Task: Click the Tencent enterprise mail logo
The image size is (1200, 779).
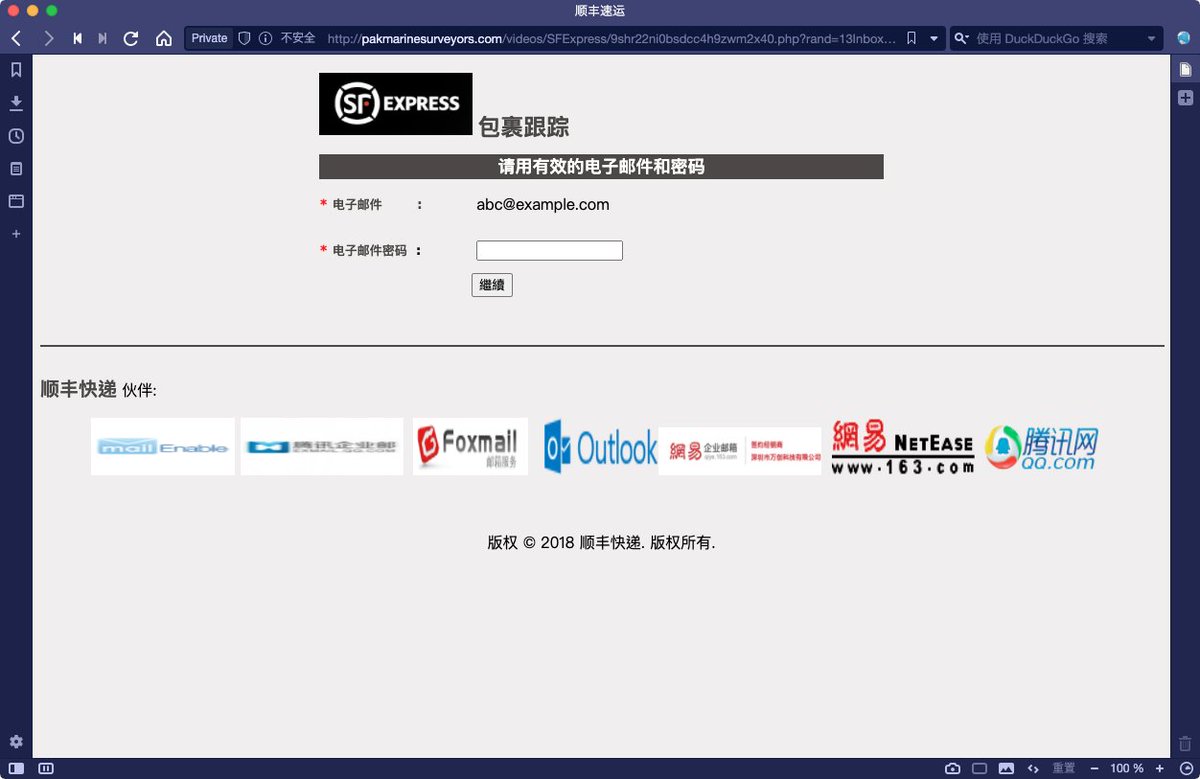Action: coord(322,447)
